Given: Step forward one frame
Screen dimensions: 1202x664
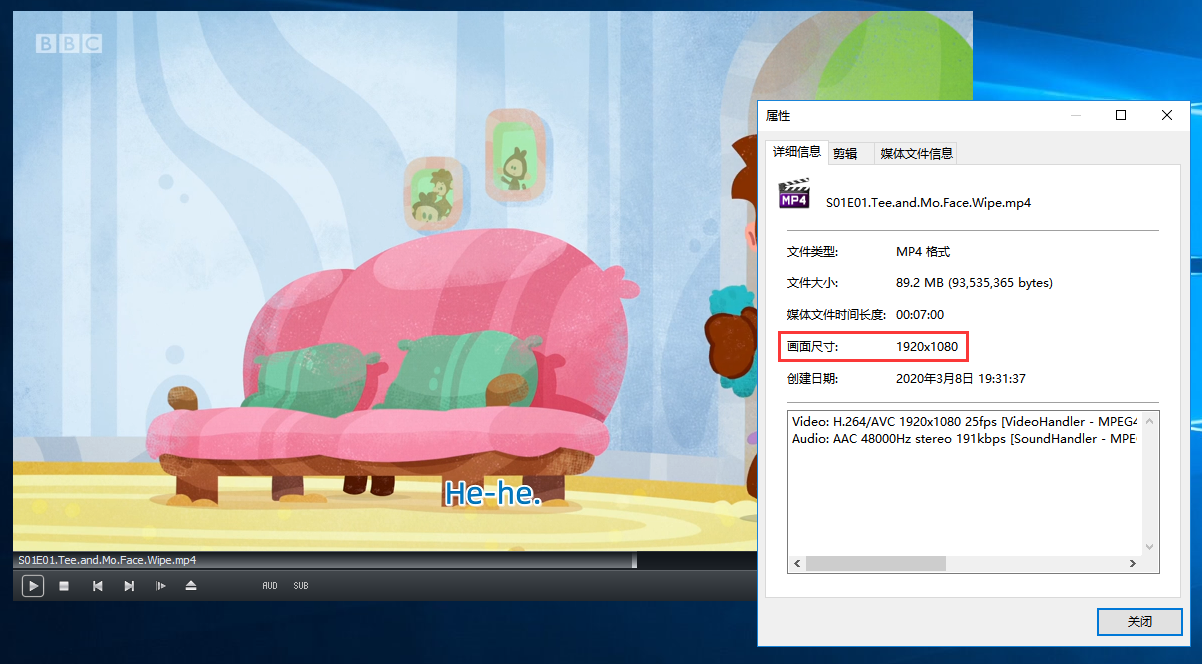Looking at the screenshot, I should (x=160, y=586).
